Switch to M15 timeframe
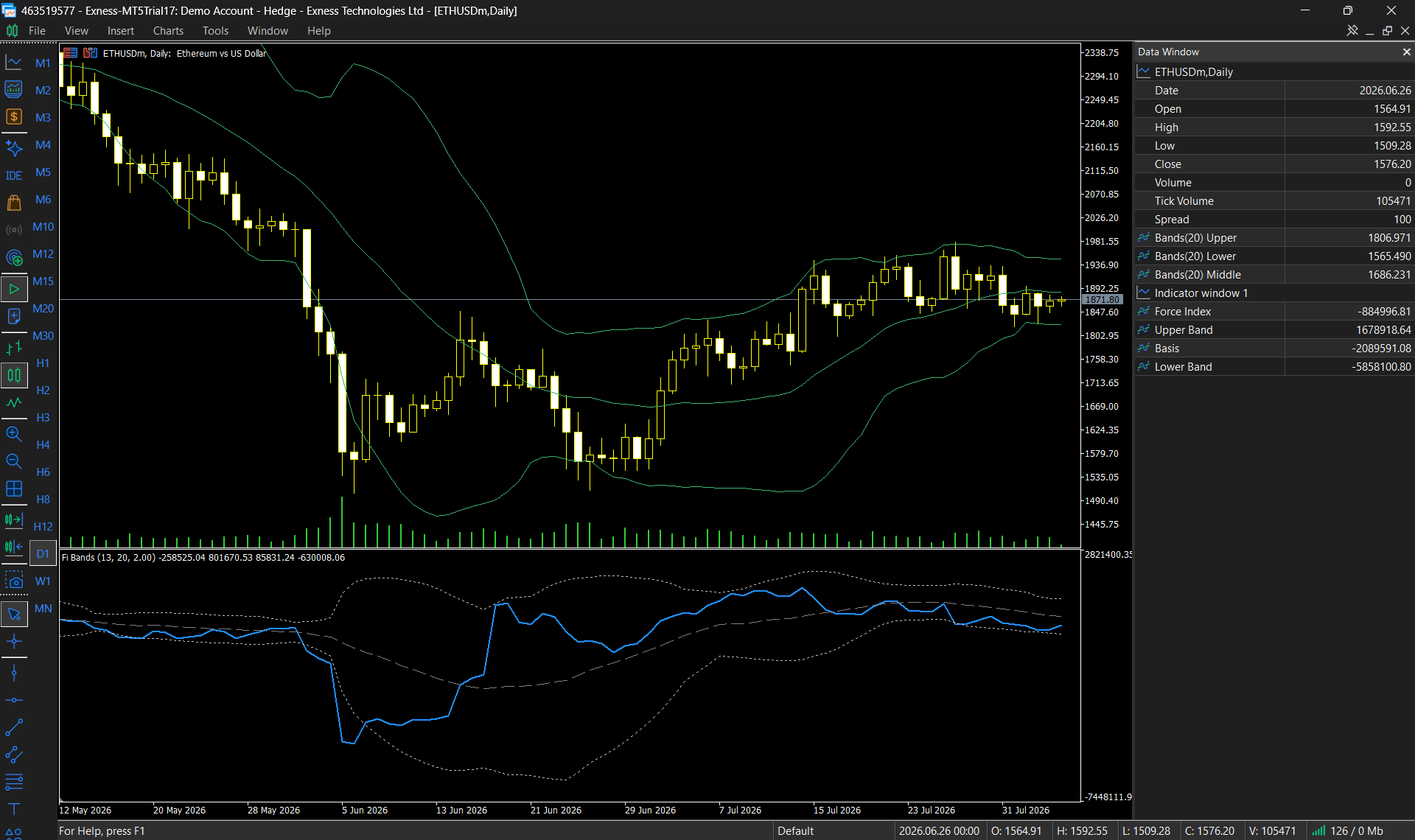This screenshot has height=840, width=1415. point(43,281)
